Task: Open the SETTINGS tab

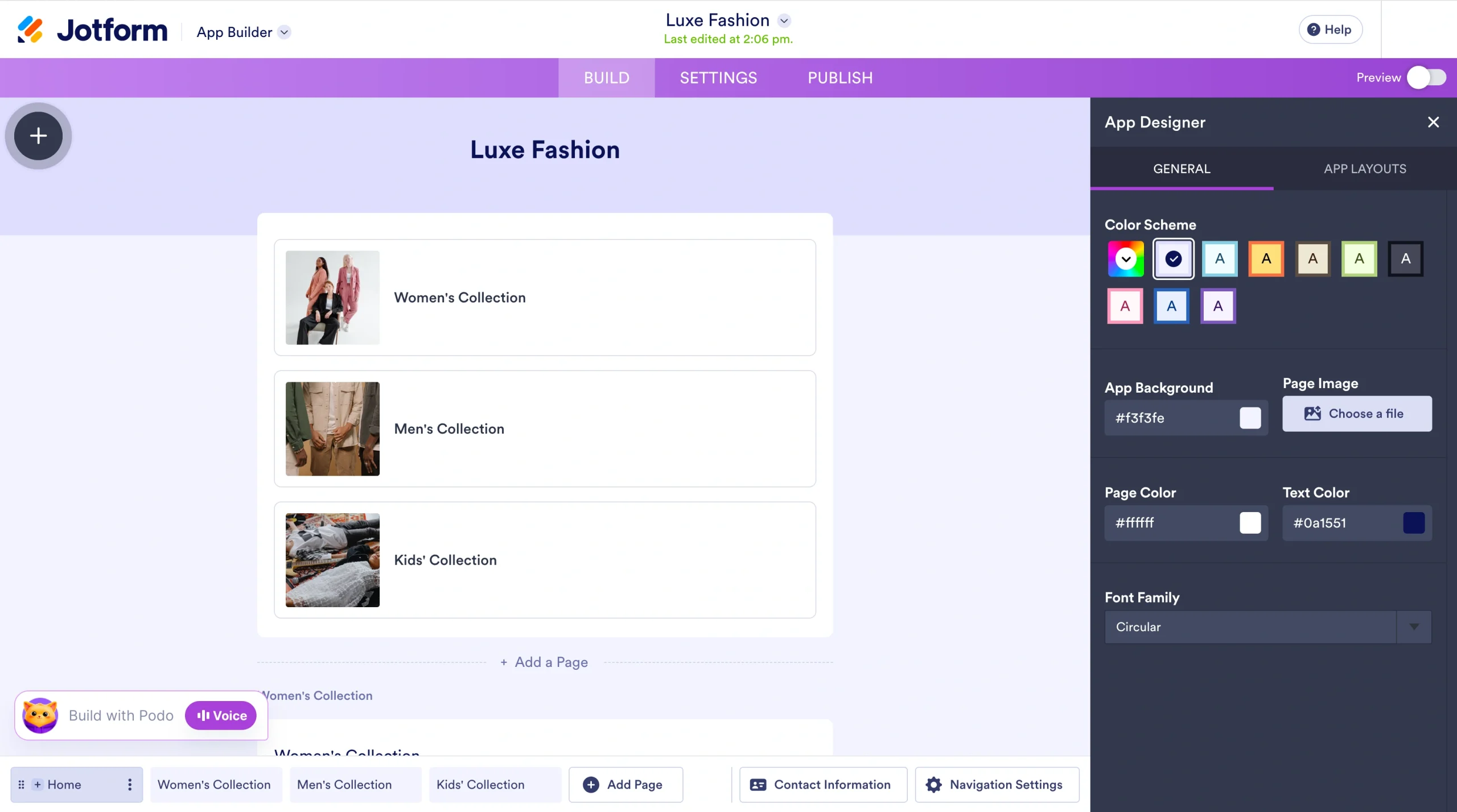Action: 718,77
